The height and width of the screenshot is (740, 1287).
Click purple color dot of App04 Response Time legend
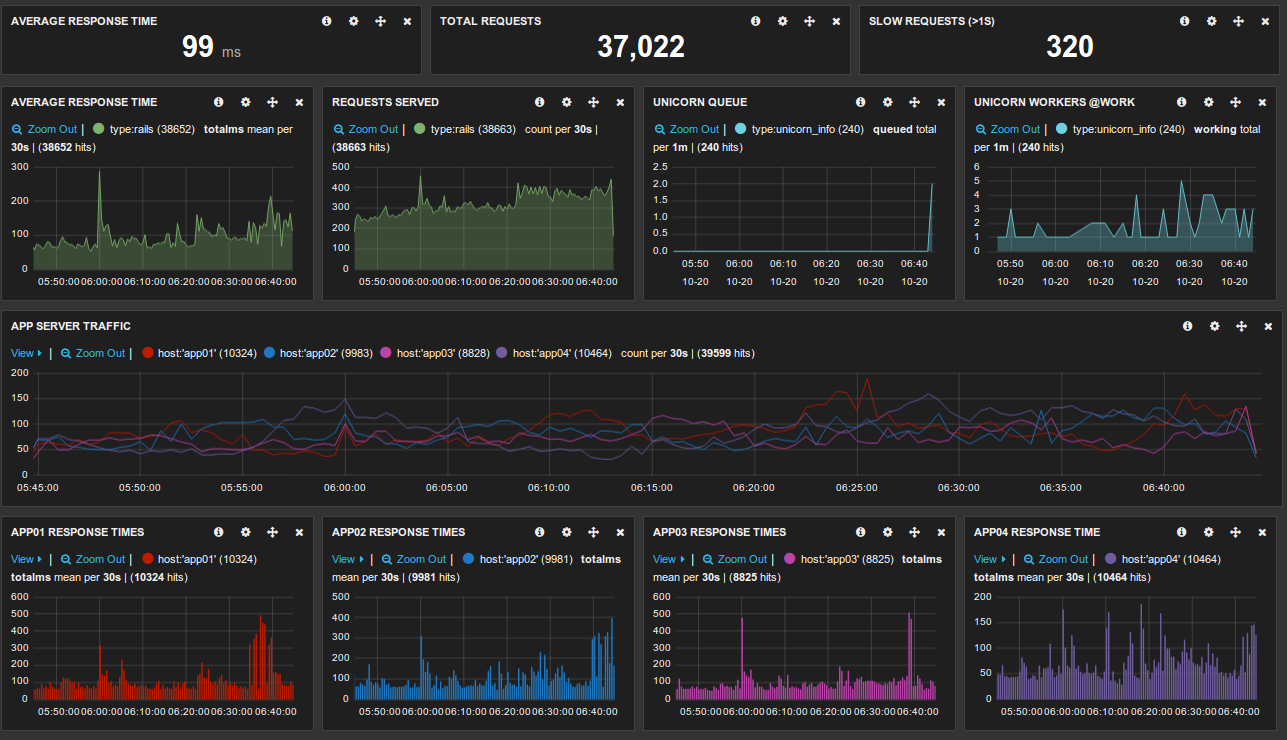pyautogui.click(x=1111, y=559)
